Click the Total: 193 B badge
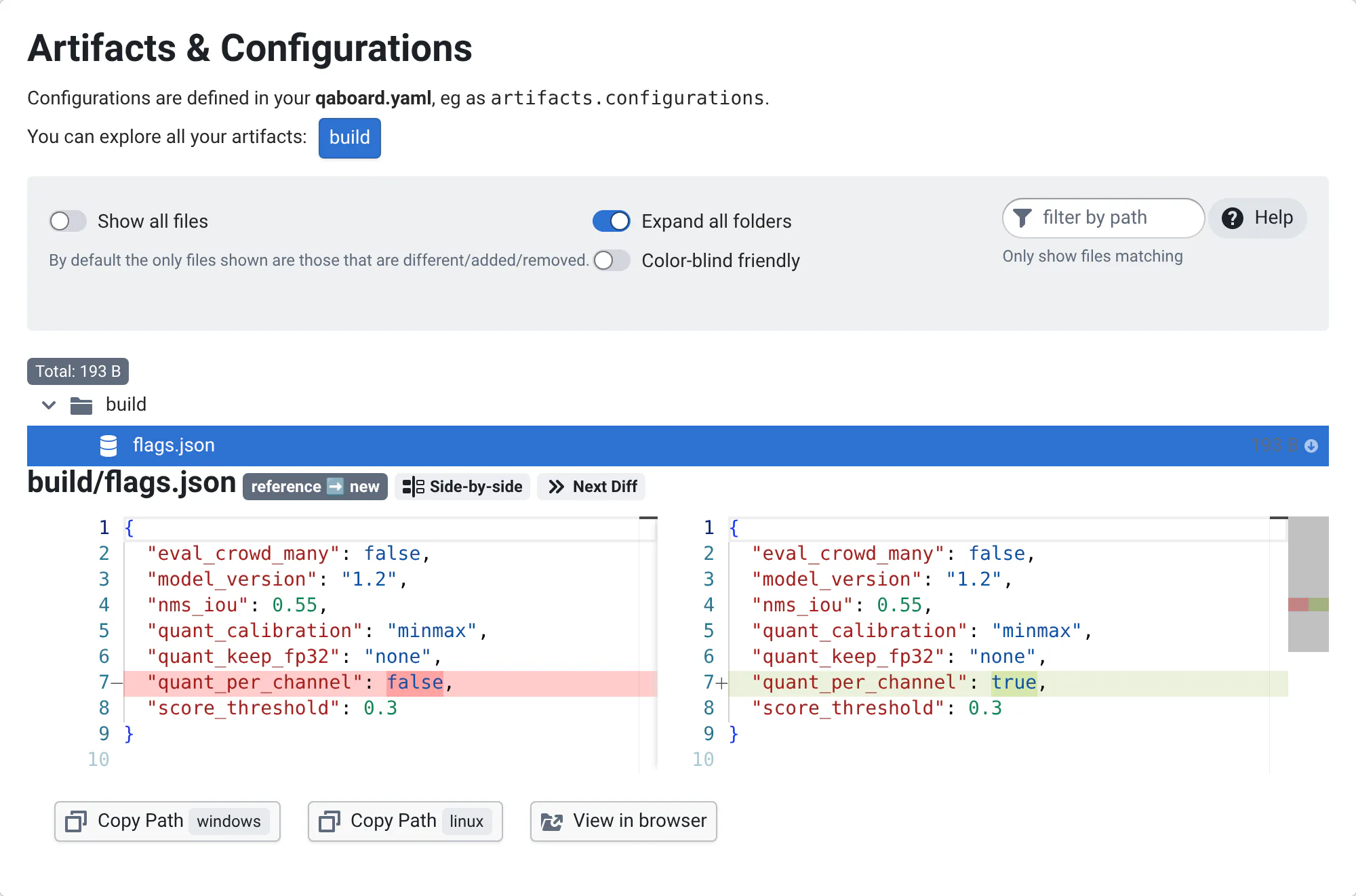Viewport: 1356px width, 896px height. pos(78,371)
